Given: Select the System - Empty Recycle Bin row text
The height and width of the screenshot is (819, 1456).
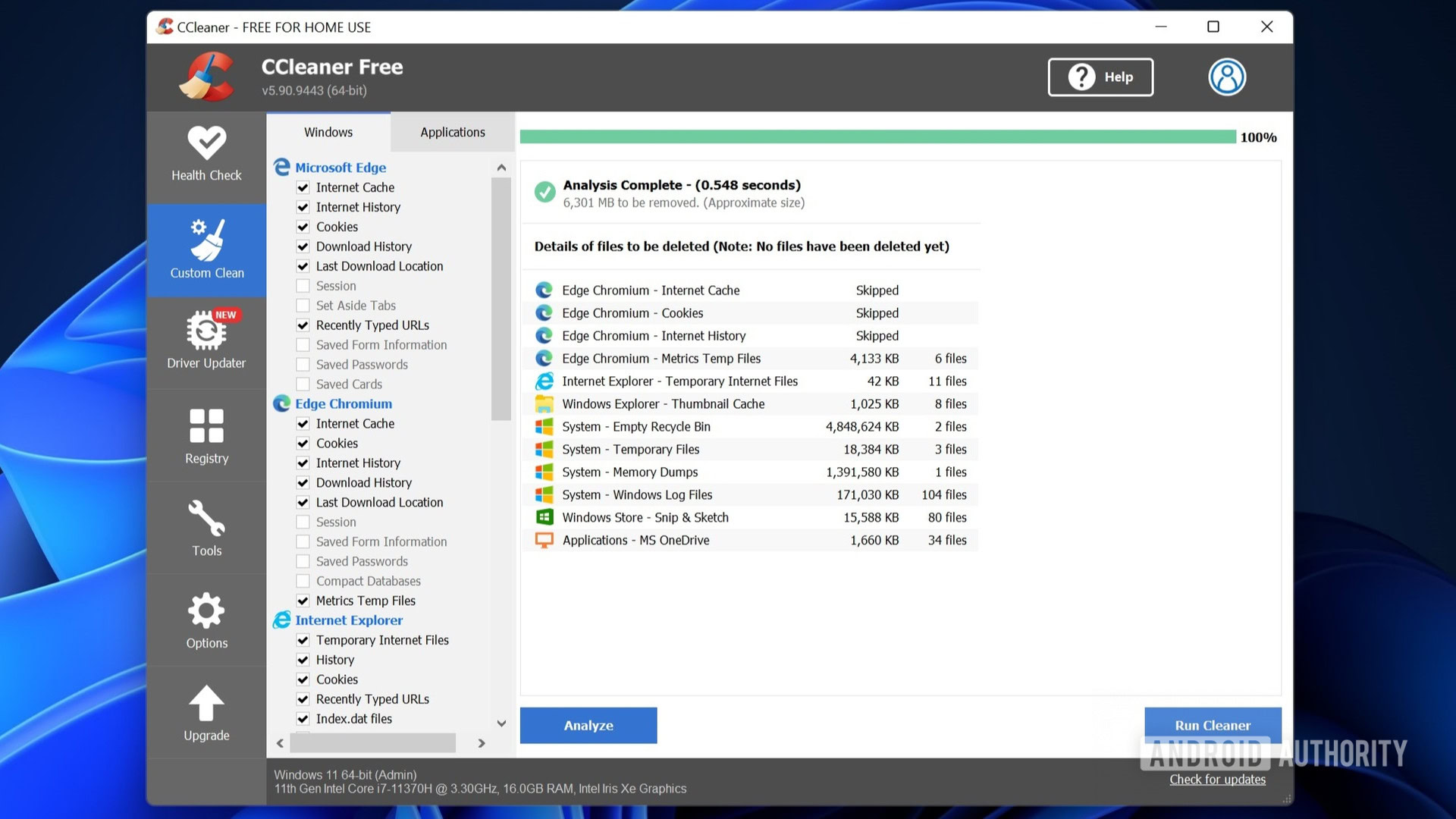Looking at the screenshot, I should click(x=636, y=427).
